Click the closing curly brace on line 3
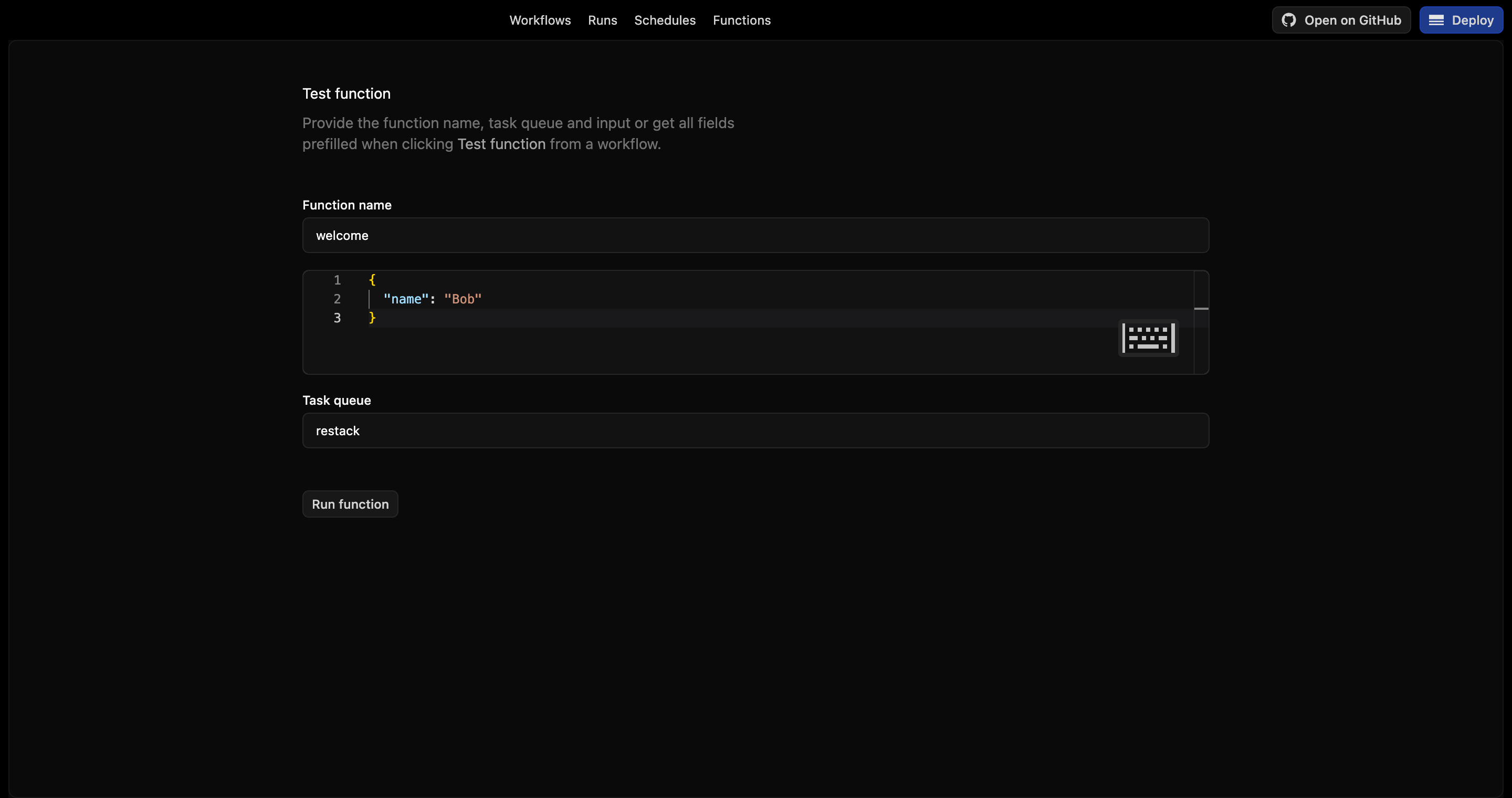This screenshot has height=798, width=1512. [x=372, y=318]
